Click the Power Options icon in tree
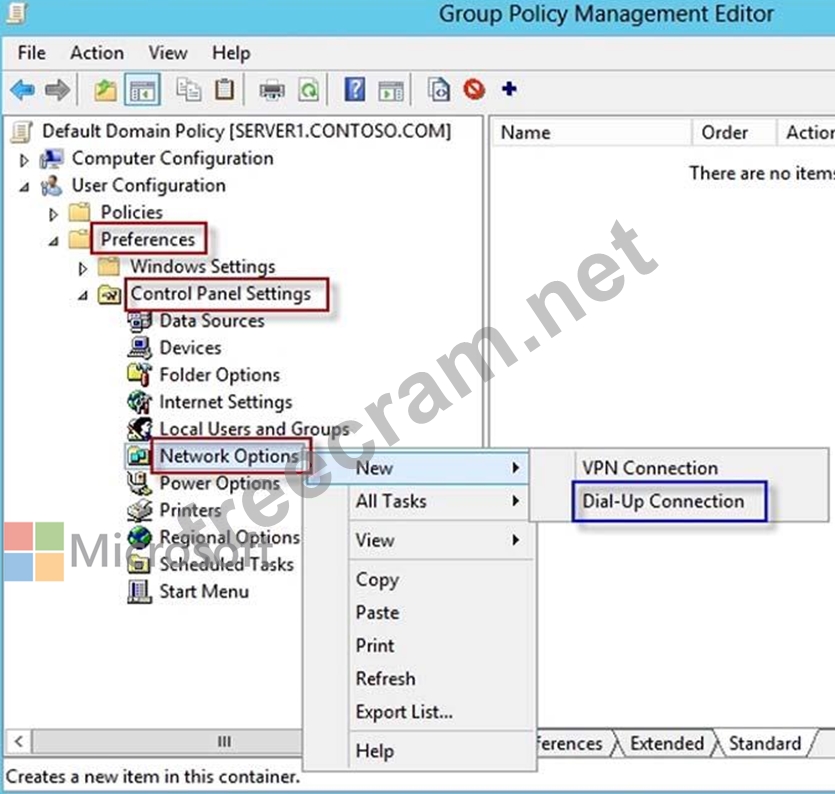Screen dimensions: 835x794 pos(140,483)
